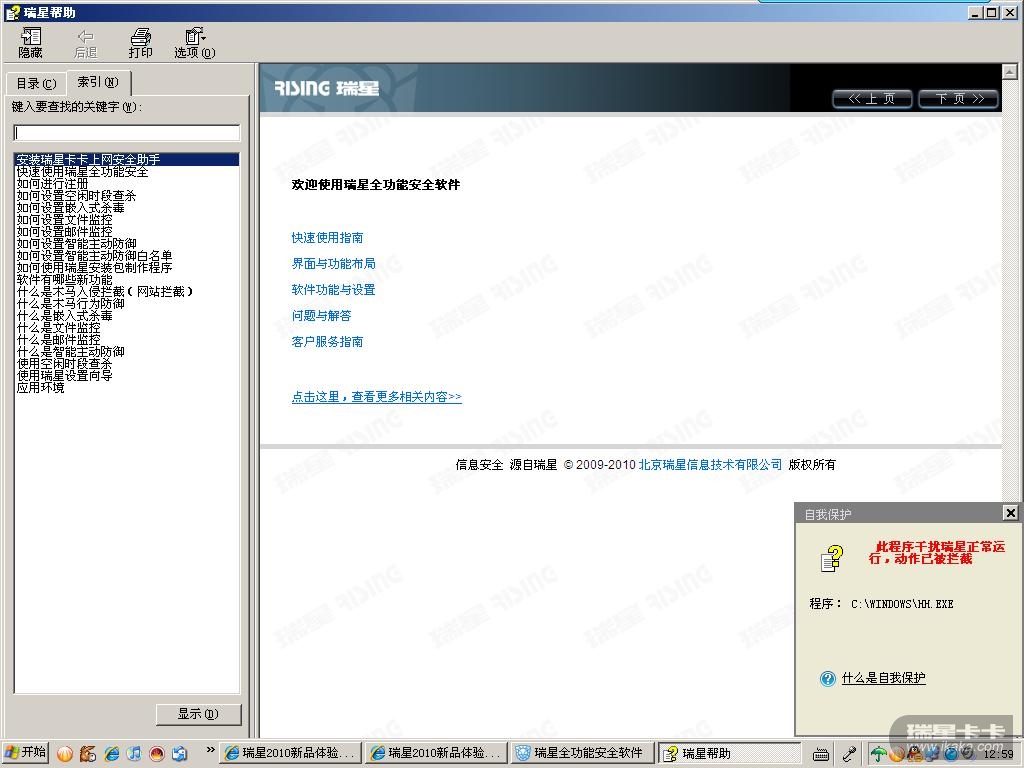Screen dimensions: 1024x768
Task: Expand the quick launch overflow chevron
Action: pyautogui.click(x=210, y=750)
